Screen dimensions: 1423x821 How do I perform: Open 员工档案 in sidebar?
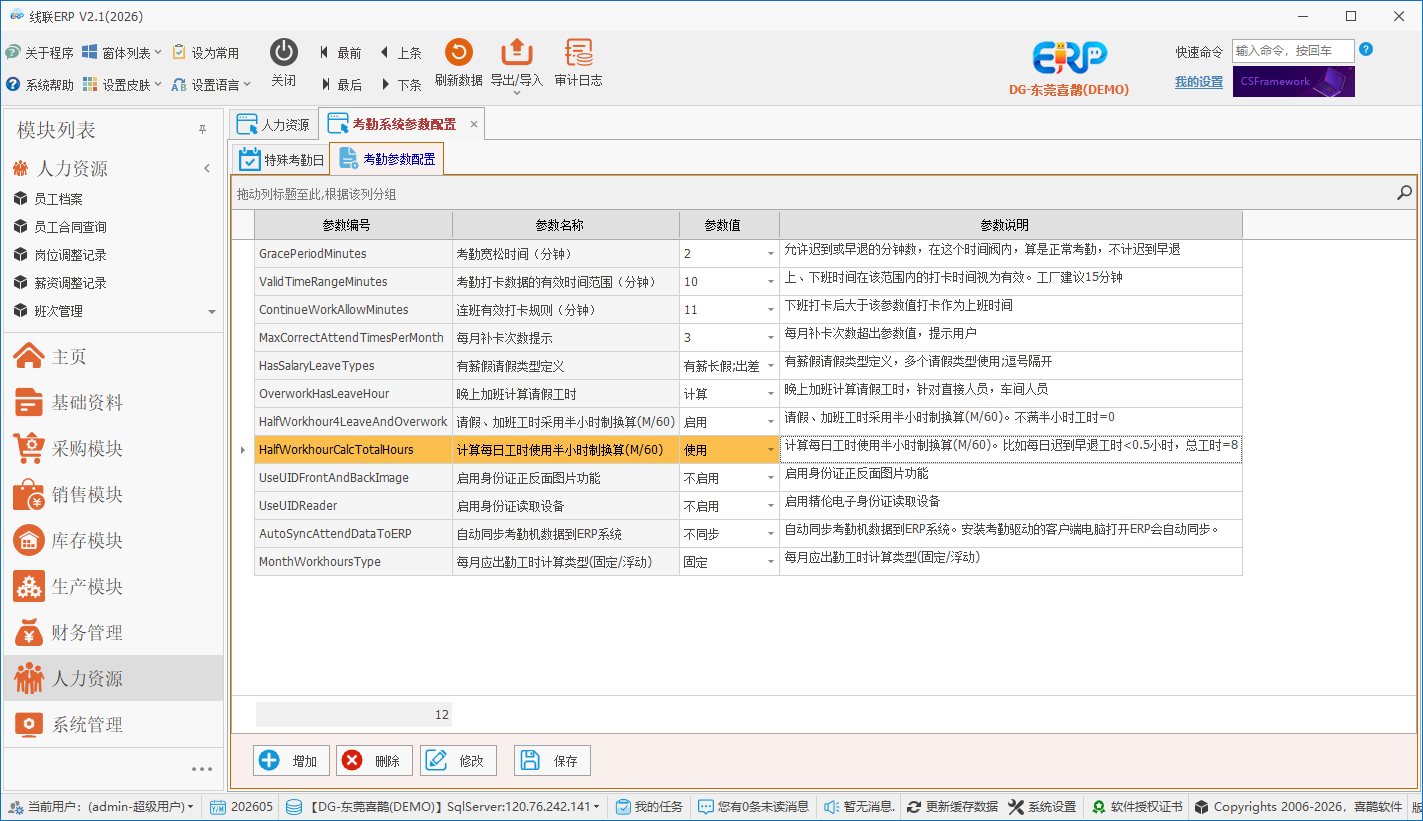tap(58, 199)
